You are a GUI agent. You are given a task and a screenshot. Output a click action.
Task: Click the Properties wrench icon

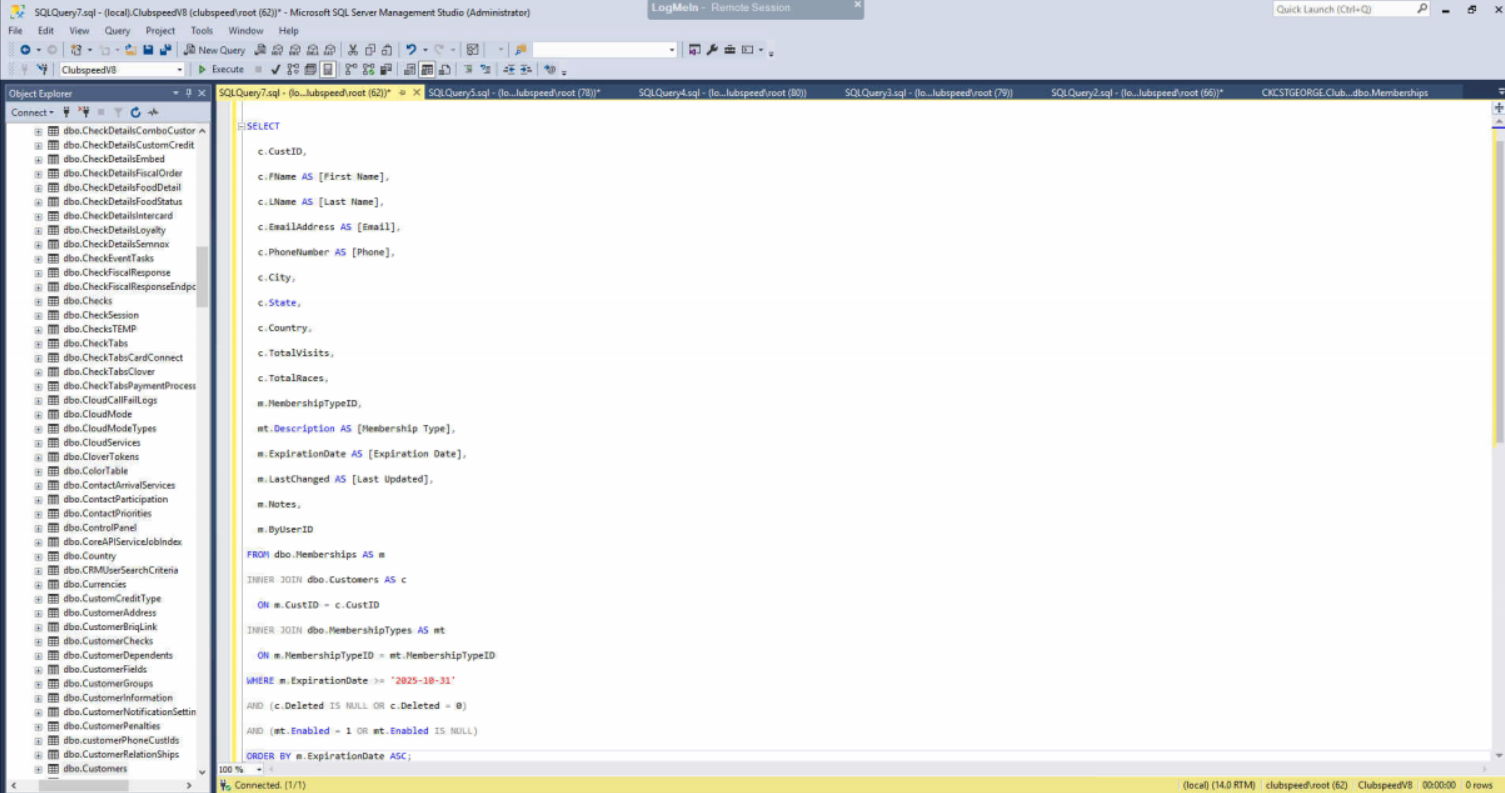point(712,50)
